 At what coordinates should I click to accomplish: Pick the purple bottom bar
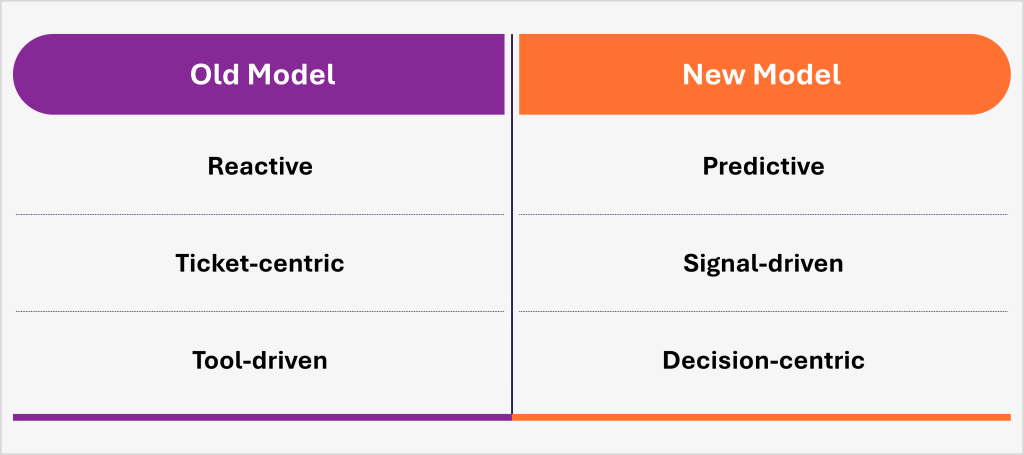pos(260,416)
